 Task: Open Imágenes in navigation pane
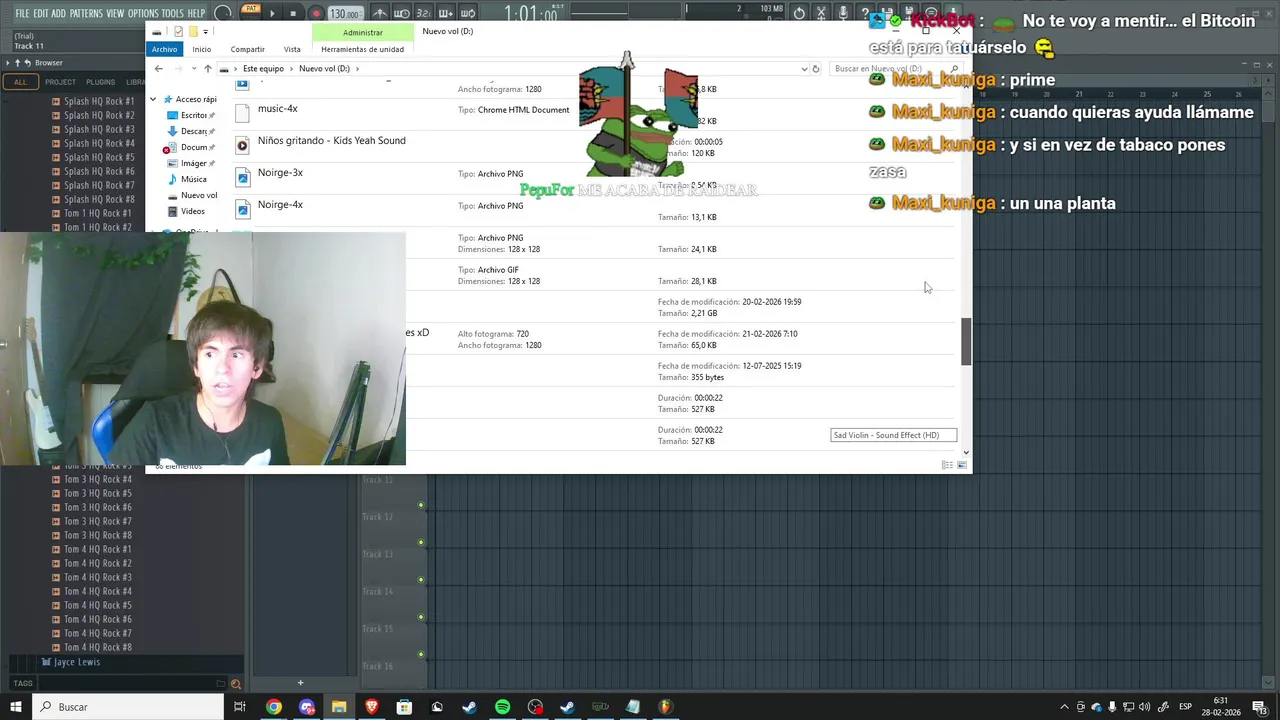[x=192, y=163]
